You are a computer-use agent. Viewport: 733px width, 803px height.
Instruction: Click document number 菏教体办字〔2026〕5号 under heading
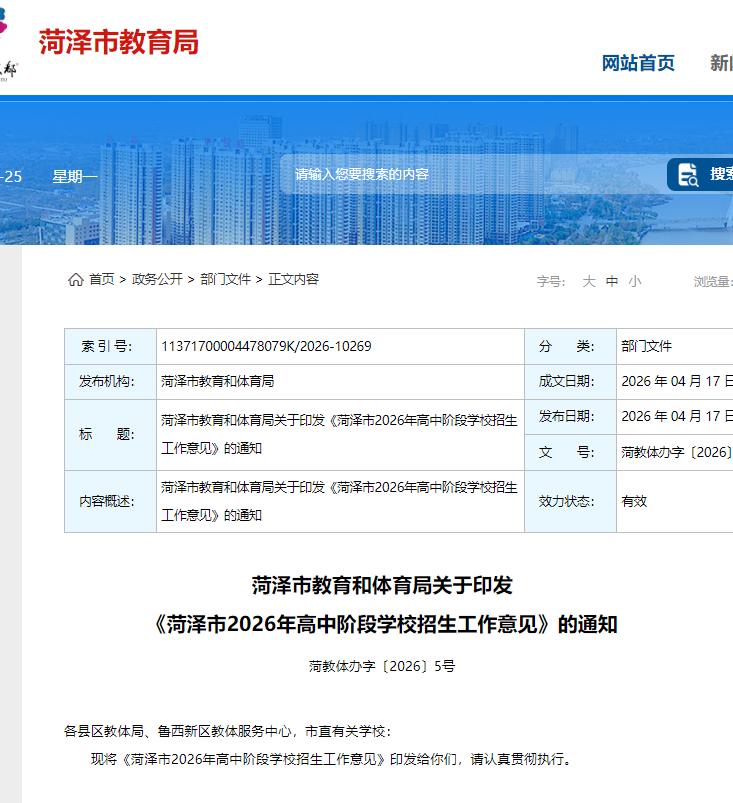coord(382,666)
